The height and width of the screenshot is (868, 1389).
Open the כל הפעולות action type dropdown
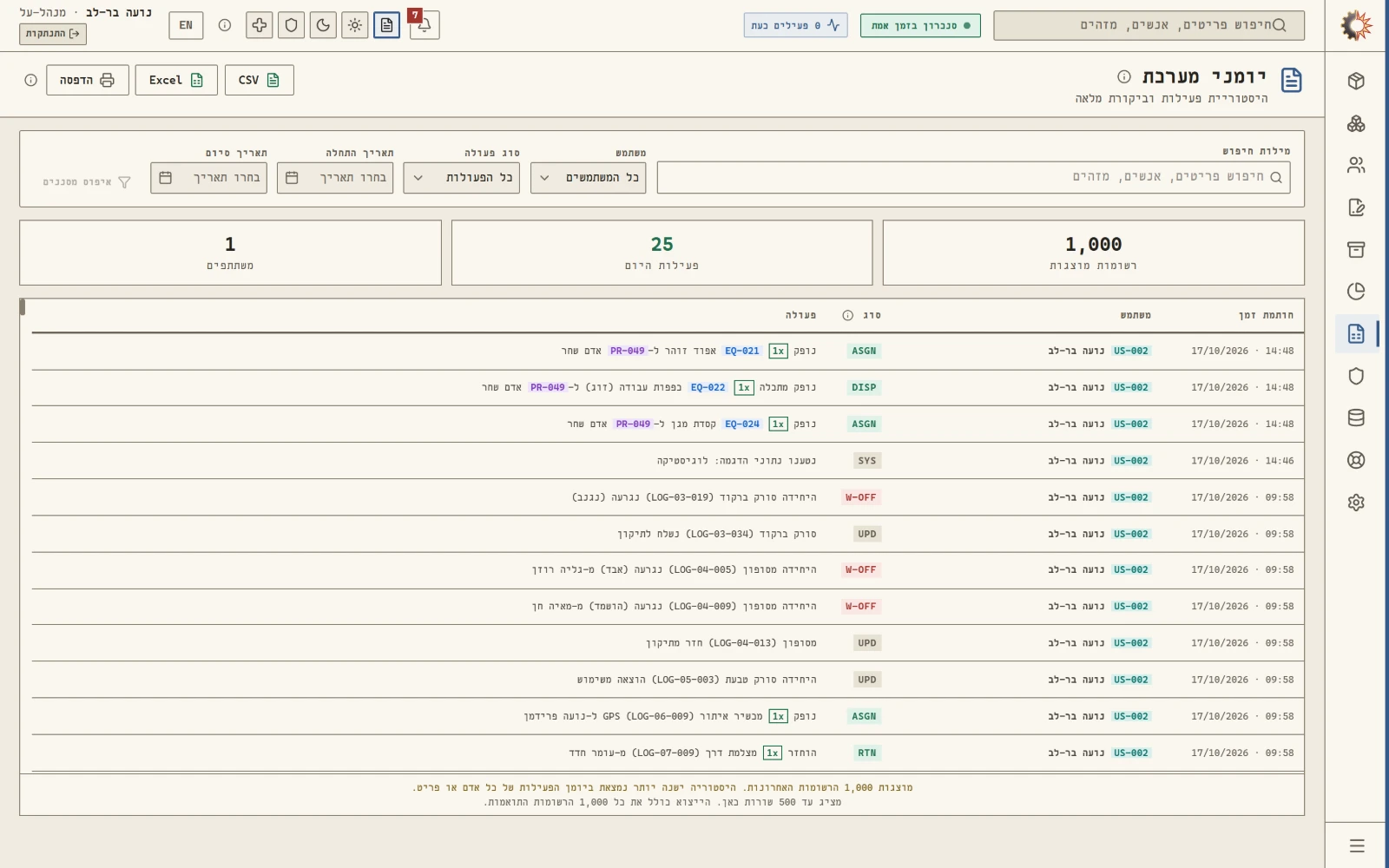tap(462, 178)
